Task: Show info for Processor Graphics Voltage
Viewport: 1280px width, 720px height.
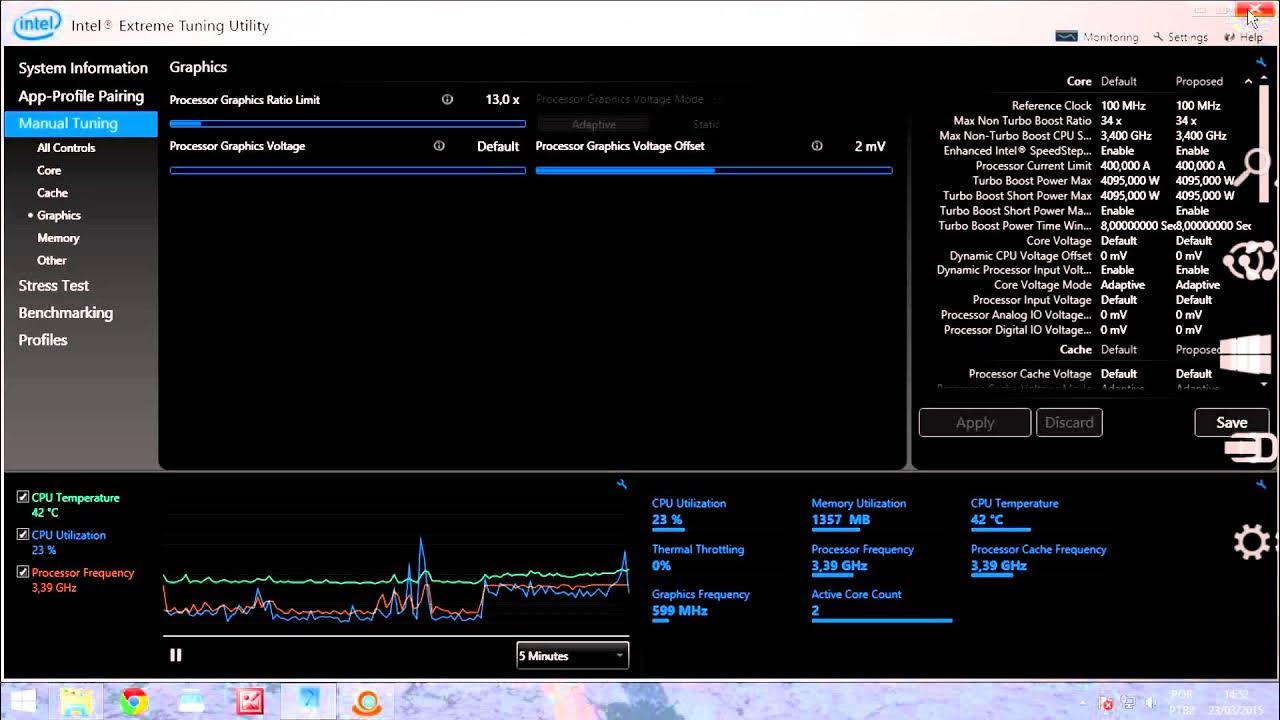Action: 439,146
